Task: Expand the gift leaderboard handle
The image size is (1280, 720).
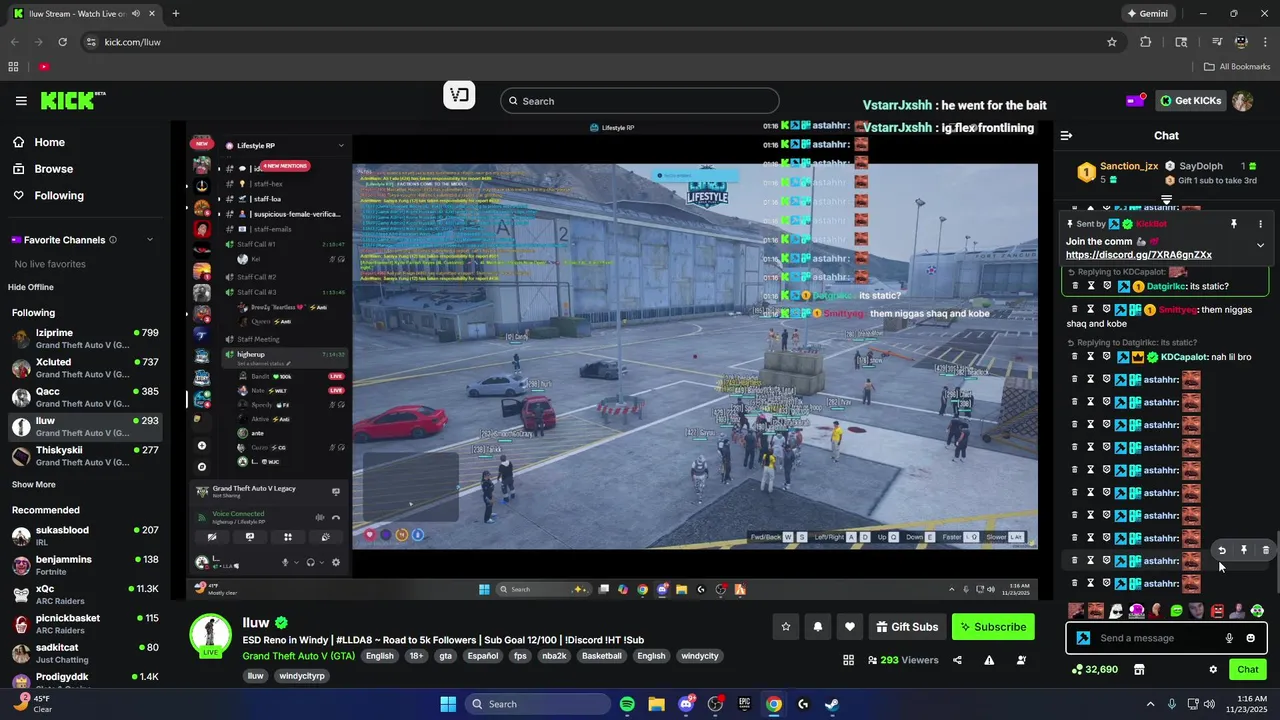Action: coord(1166,200)
